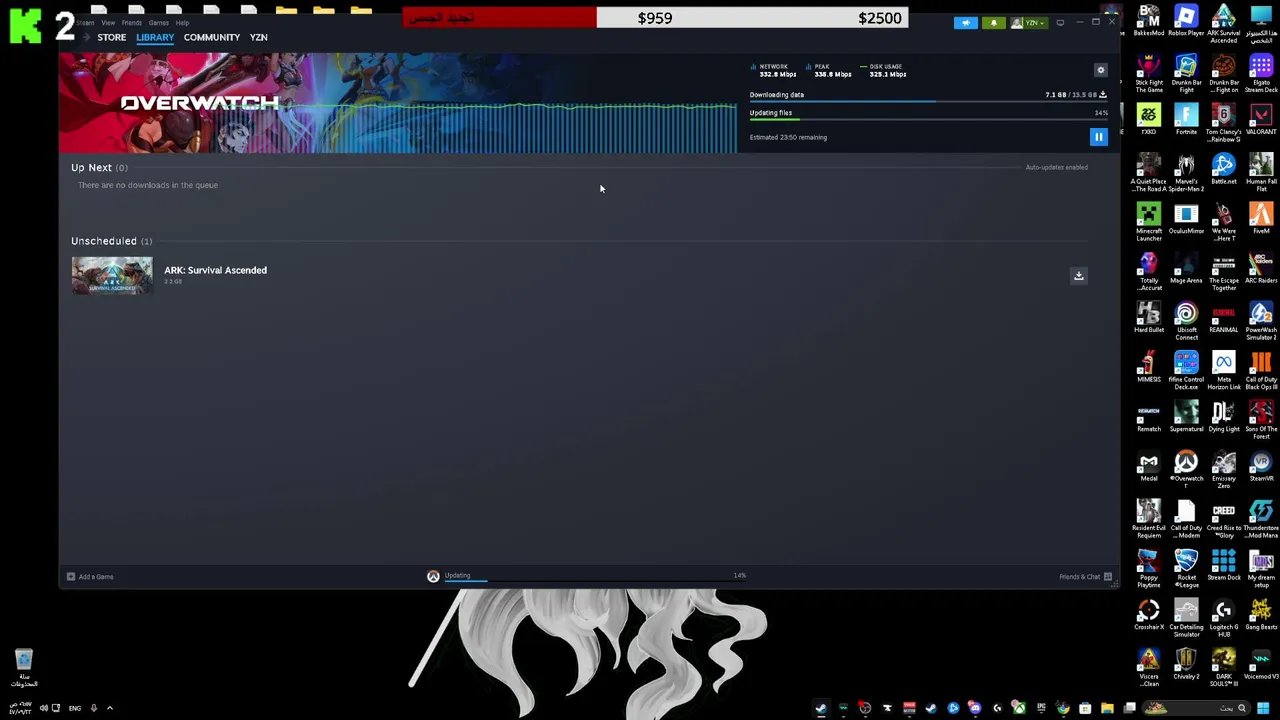The width and height of the screenshot is (1280, 720).
Task: Open Human Fall Flat desktop icon
Action: 1261,172
